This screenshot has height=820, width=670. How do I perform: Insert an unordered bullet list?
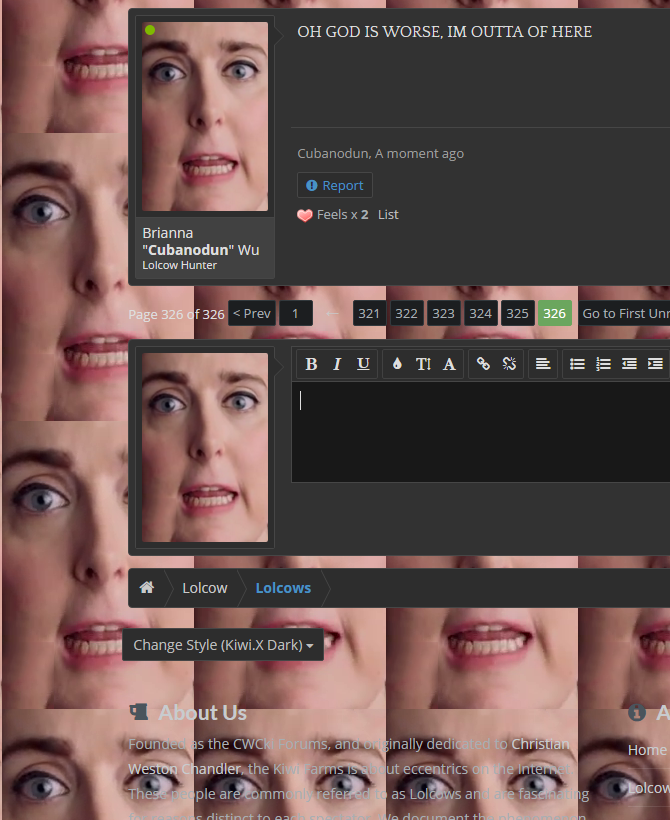577,364
